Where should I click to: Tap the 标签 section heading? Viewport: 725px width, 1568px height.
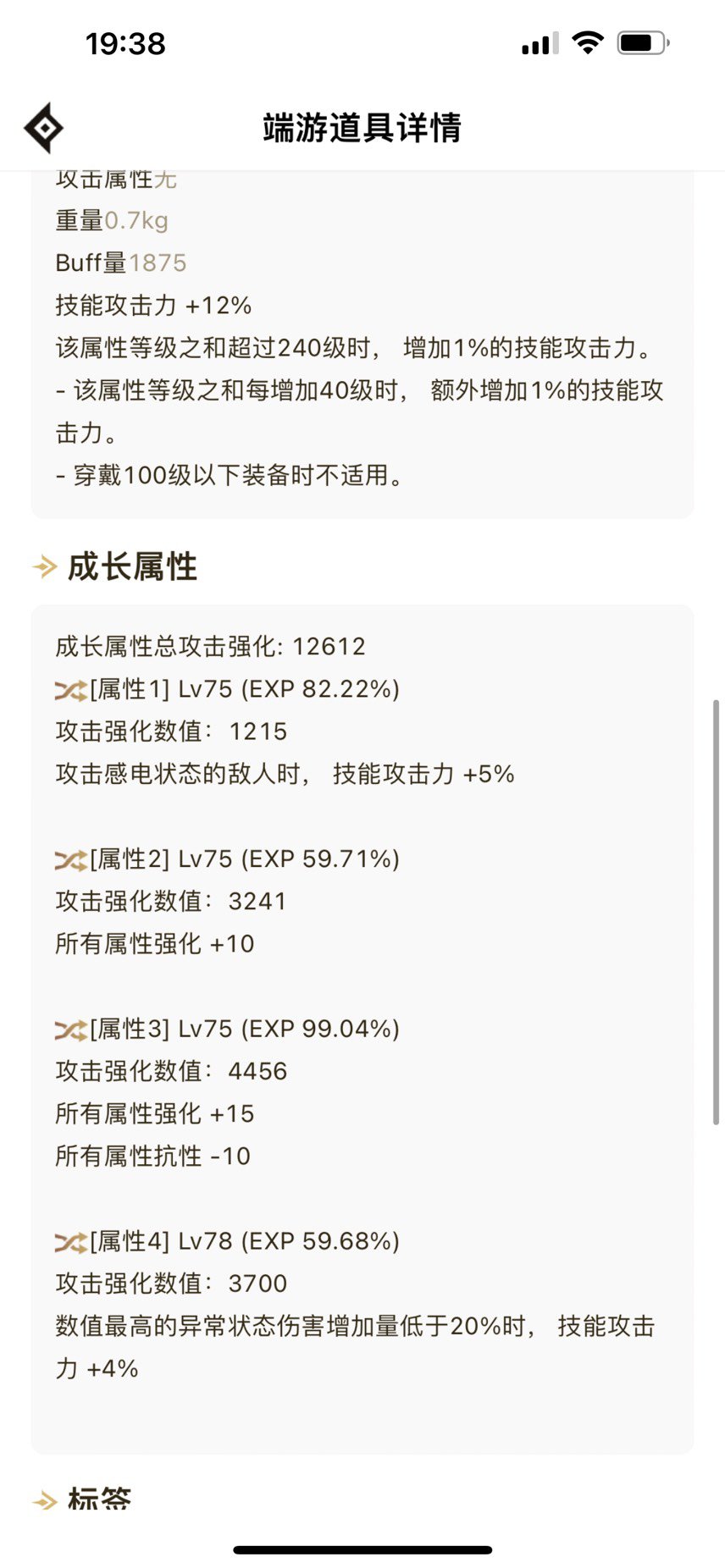(99, 1499)
